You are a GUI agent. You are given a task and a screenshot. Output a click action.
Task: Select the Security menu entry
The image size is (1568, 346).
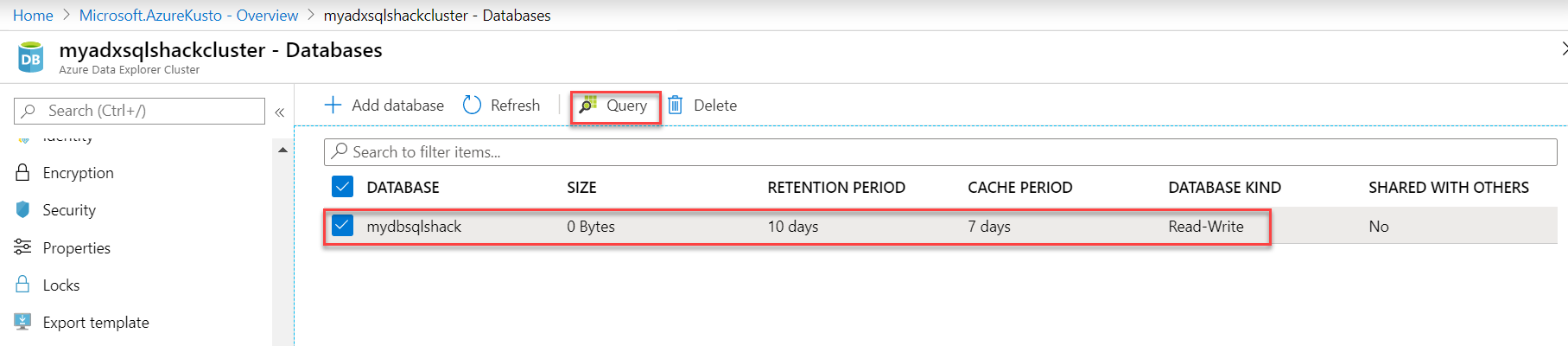(69, 210)
